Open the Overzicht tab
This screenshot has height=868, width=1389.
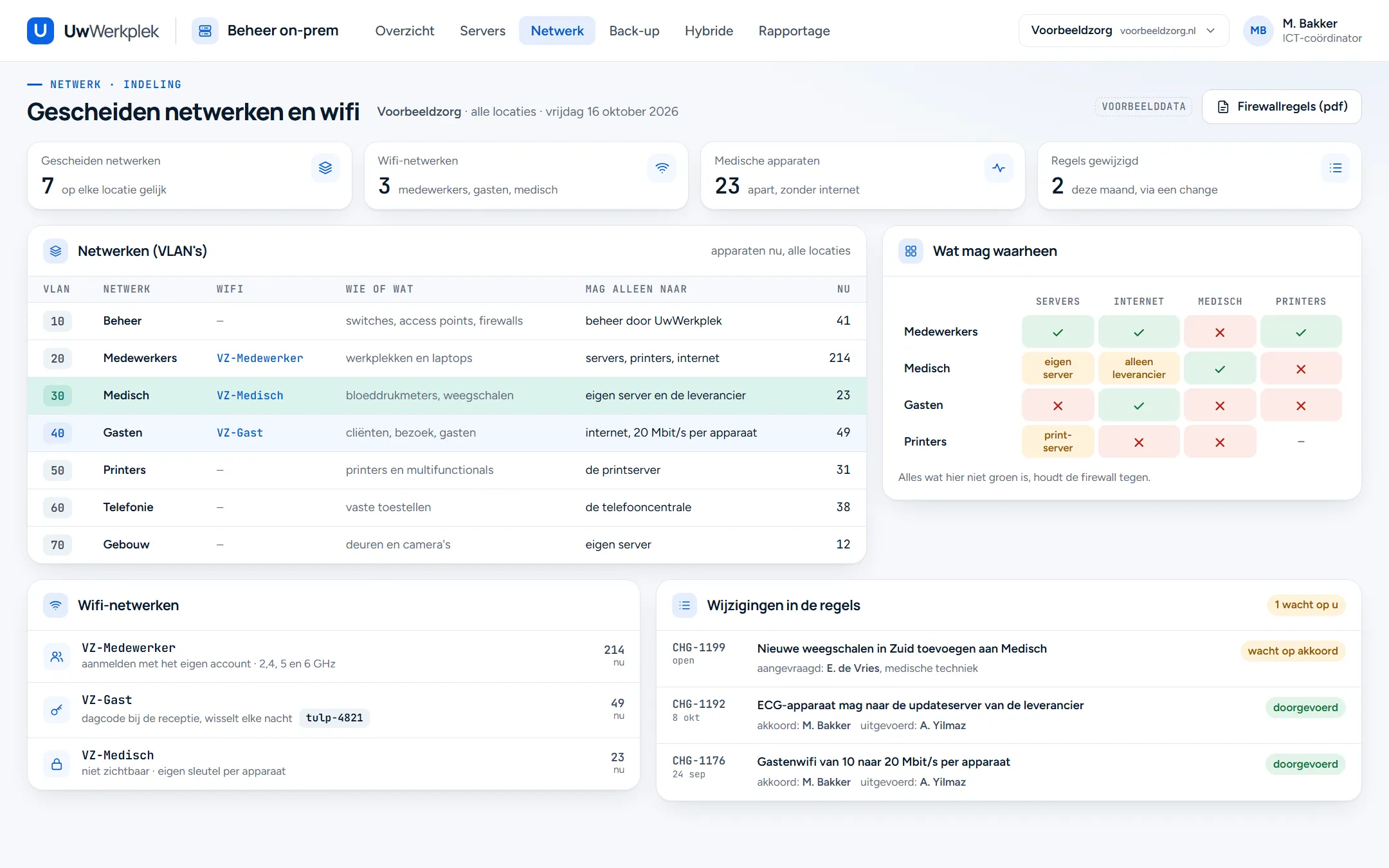coord(404,31)
